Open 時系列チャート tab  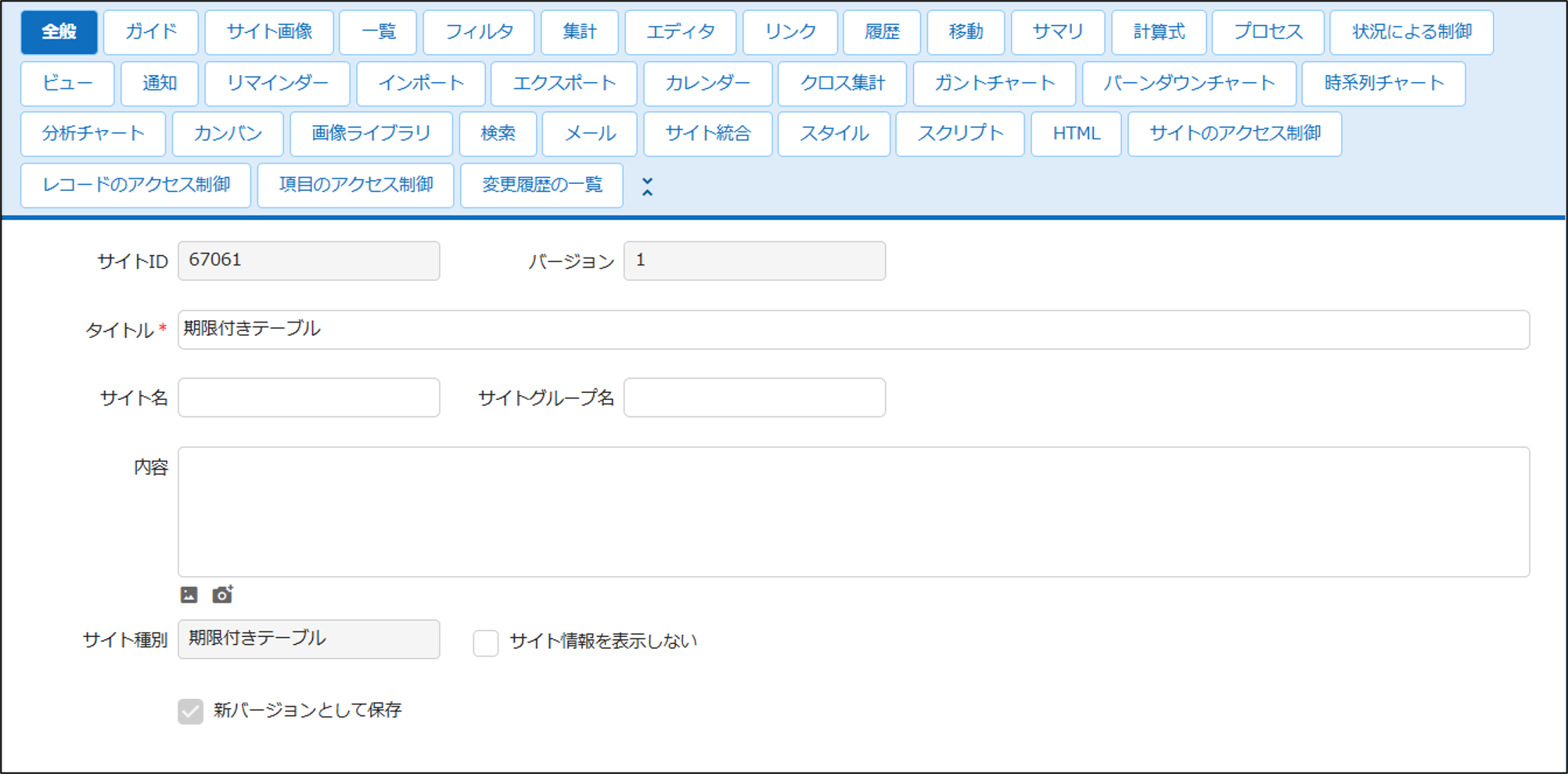pyautogui.click(x=1384, y=84)
